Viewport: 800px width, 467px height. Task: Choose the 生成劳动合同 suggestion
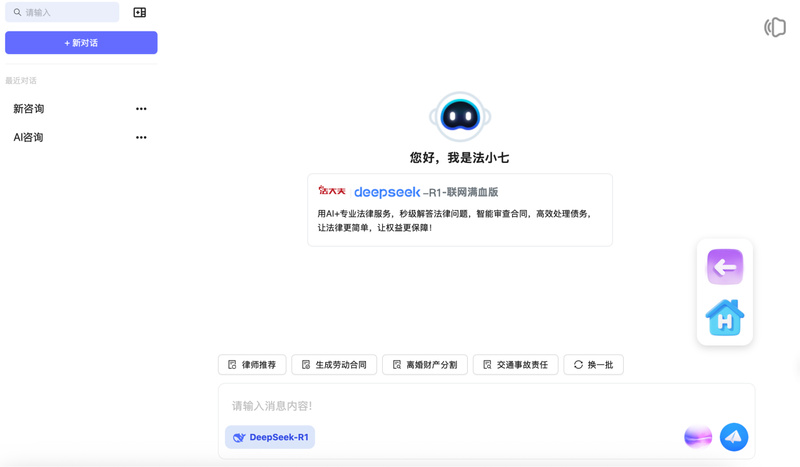coord(334,364)
